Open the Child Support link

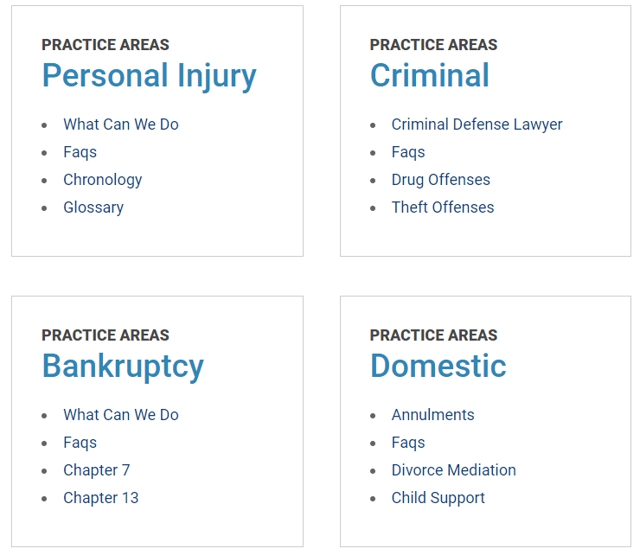438,498
